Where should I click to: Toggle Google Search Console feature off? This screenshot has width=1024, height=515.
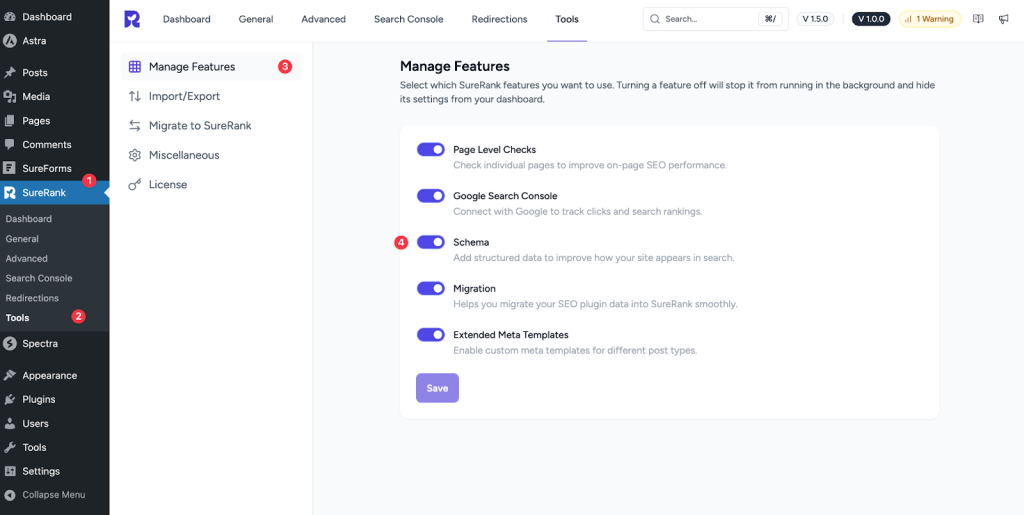click(430, 196)
